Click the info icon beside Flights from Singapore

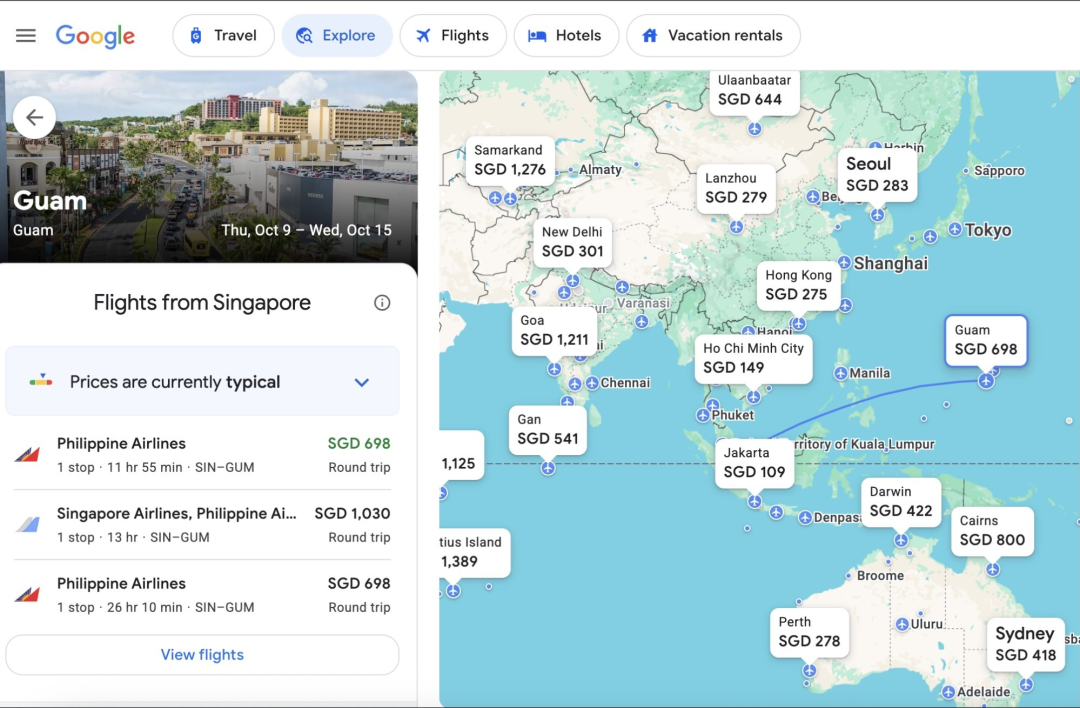click(x=382, y=303)
